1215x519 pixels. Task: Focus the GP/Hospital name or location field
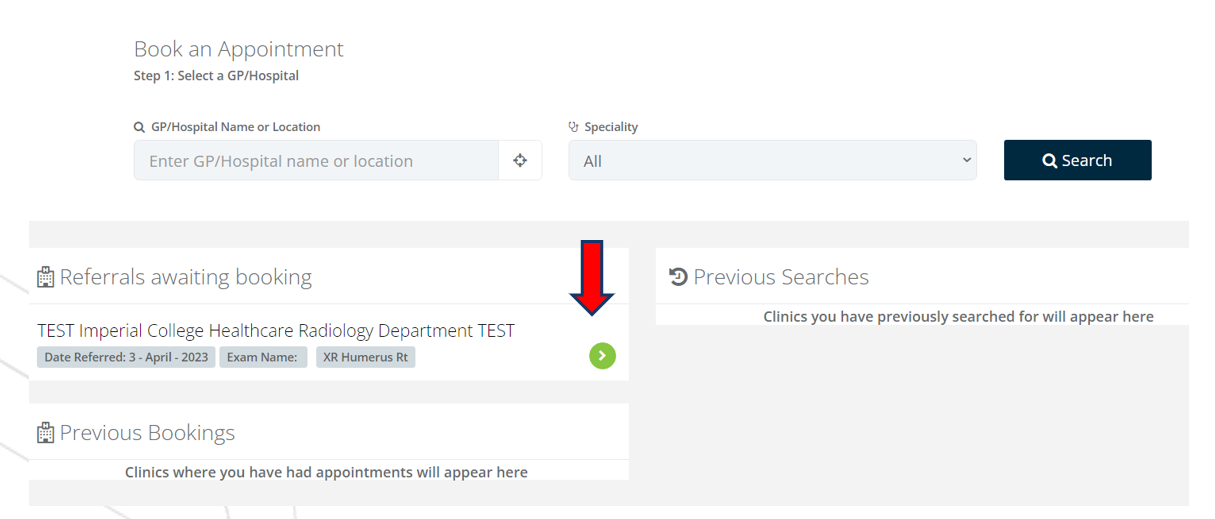(x=316, y=160)
